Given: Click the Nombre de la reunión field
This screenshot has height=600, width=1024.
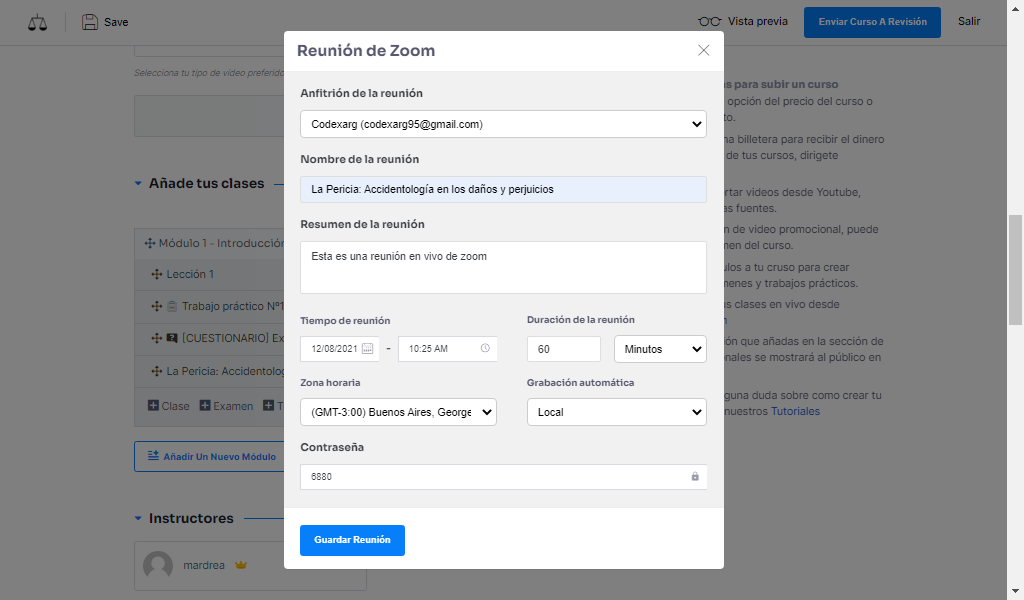Looking at the screenshot, I should point(503,189).
